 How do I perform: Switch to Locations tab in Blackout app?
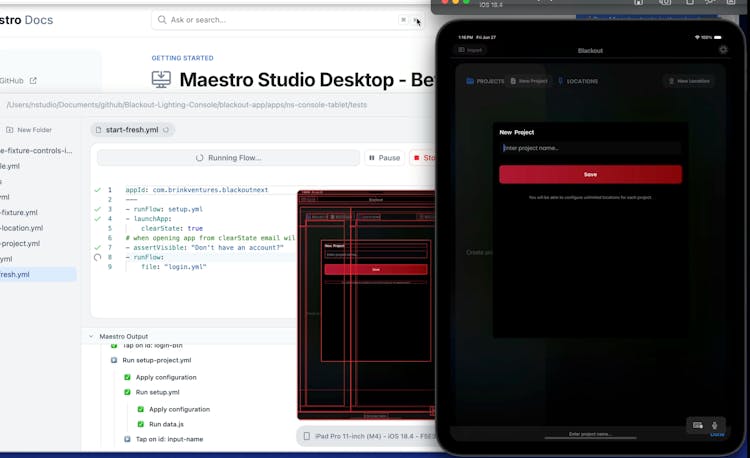tap(578, 81)
